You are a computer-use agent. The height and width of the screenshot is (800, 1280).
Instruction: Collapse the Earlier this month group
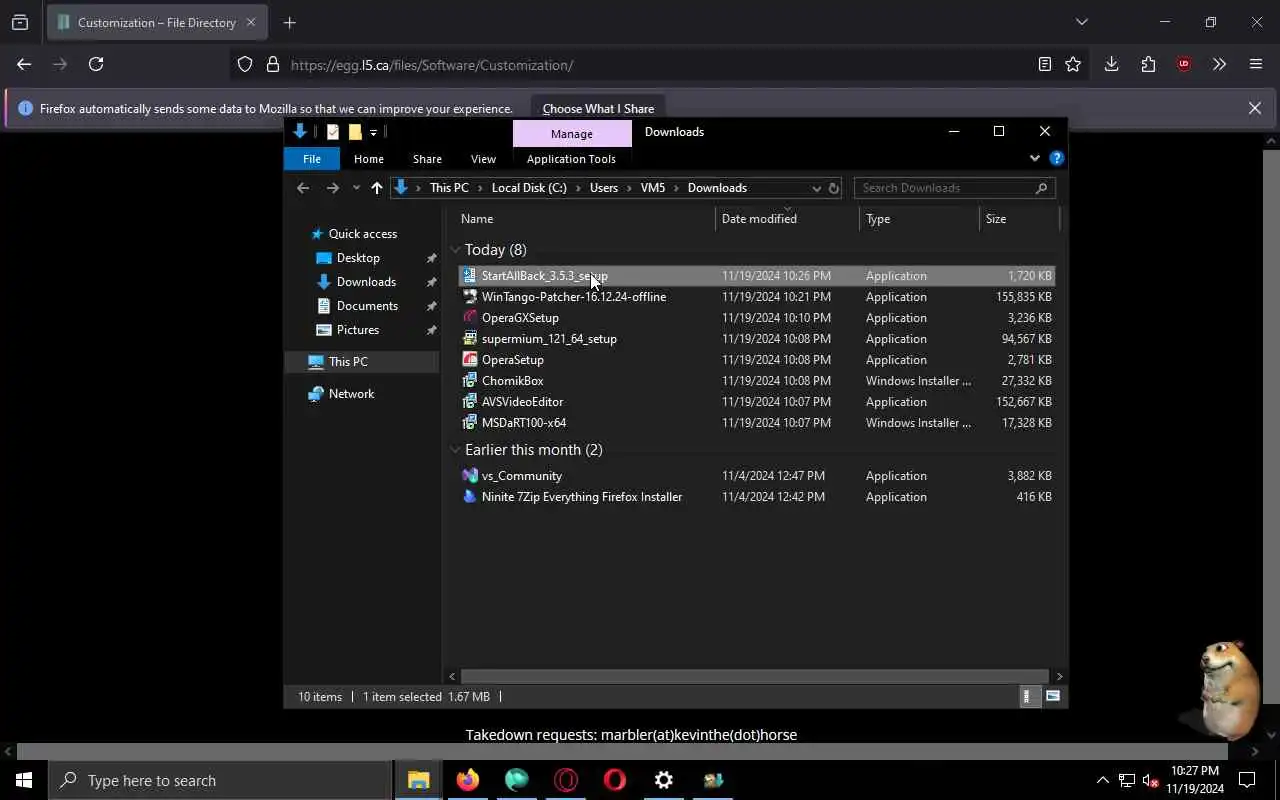[x=455, y=450]
